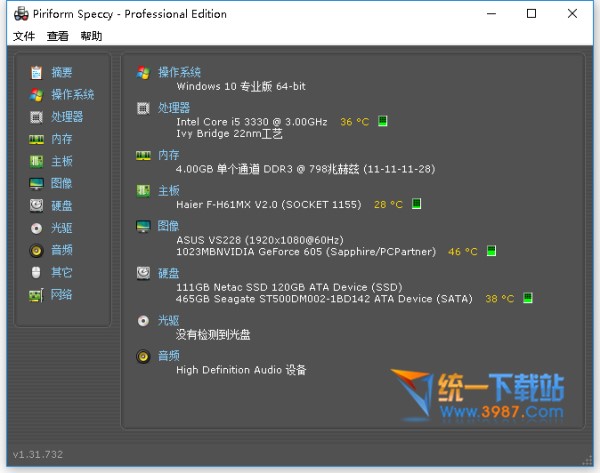Follow the 图像 heading link in summary

click(x=169, y=226)
